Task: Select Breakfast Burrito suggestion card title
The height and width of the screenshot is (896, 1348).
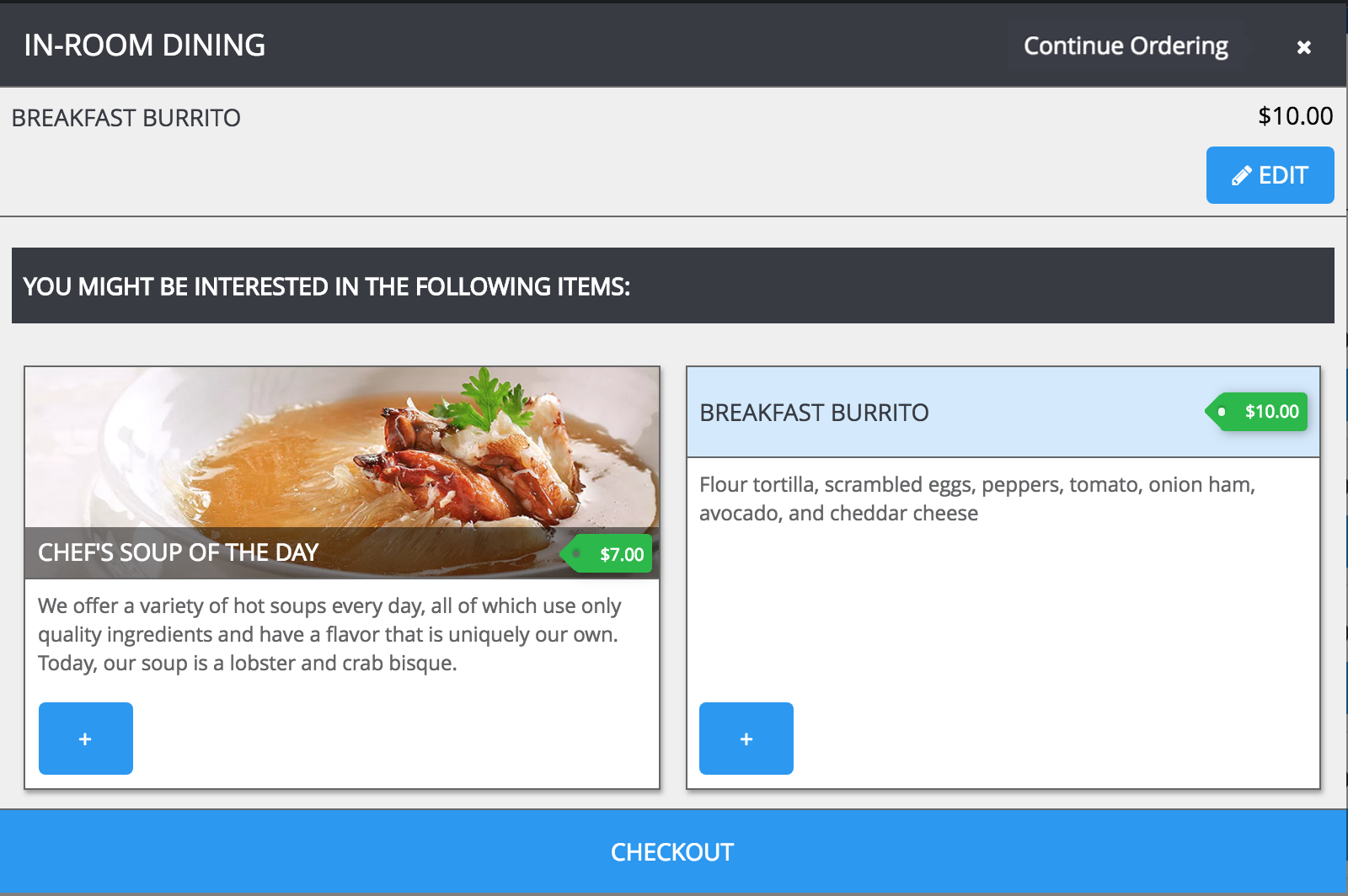Action: coord(814,413)
